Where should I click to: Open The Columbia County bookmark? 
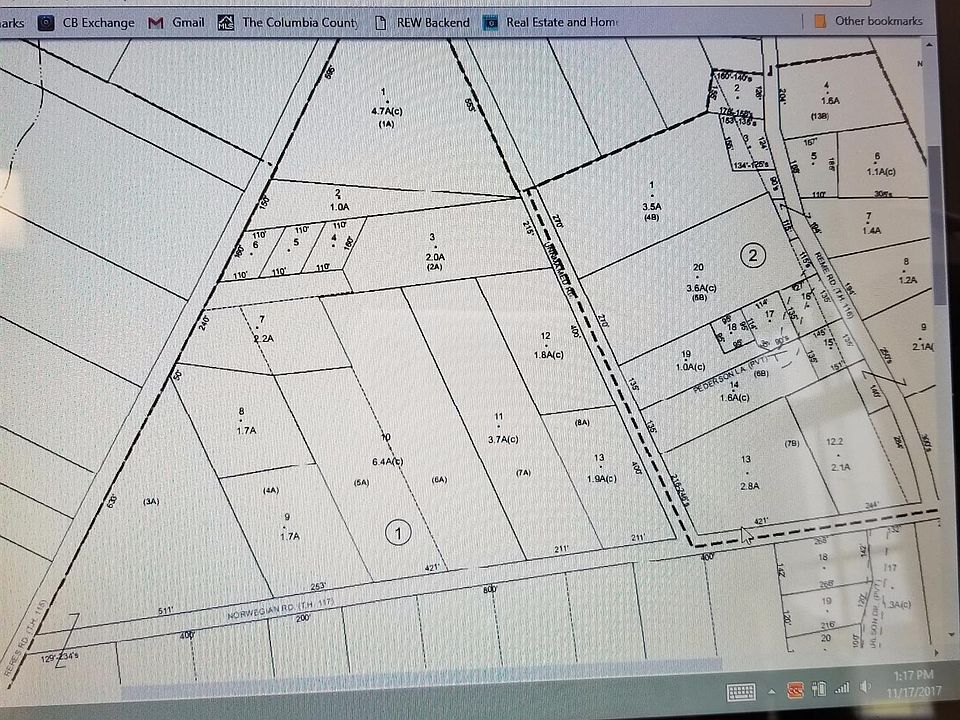(x=289, y=23)
